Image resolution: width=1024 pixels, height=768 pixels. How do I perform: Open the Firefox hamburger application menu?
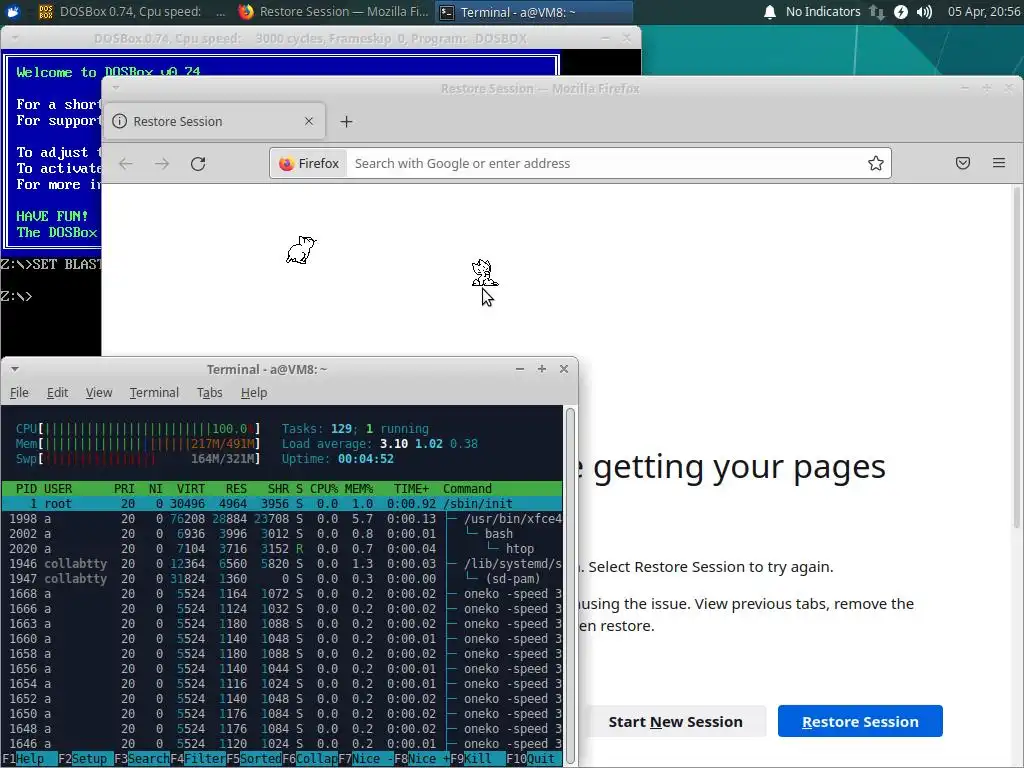coord(999,163)
